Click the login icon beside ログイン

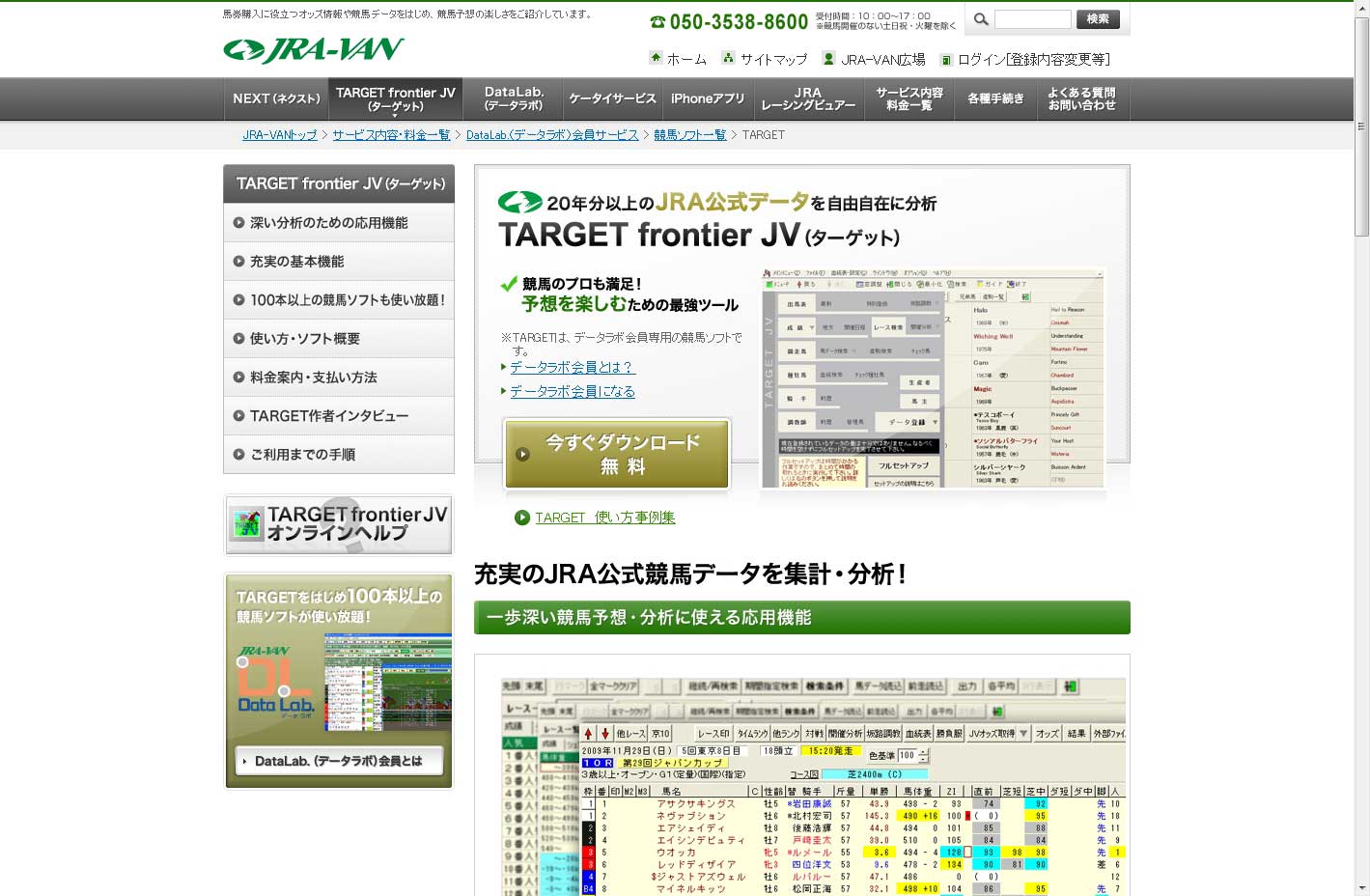pos(946,60)
